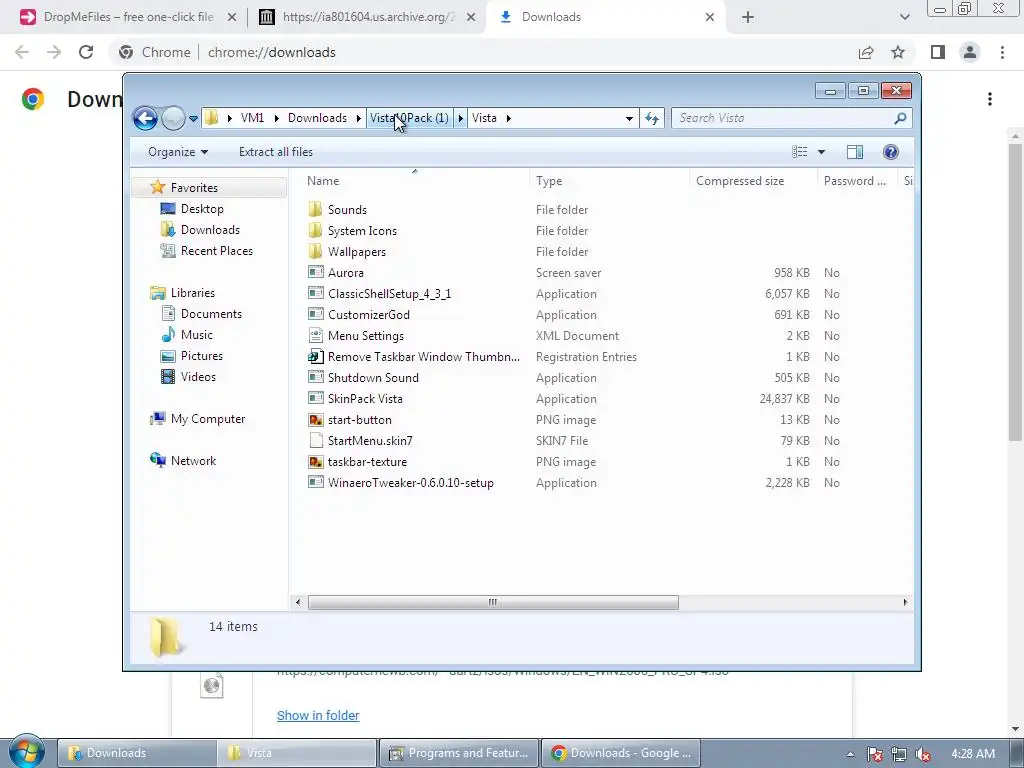Switch to Programs and Features taskbar item

tap(458, 753)
